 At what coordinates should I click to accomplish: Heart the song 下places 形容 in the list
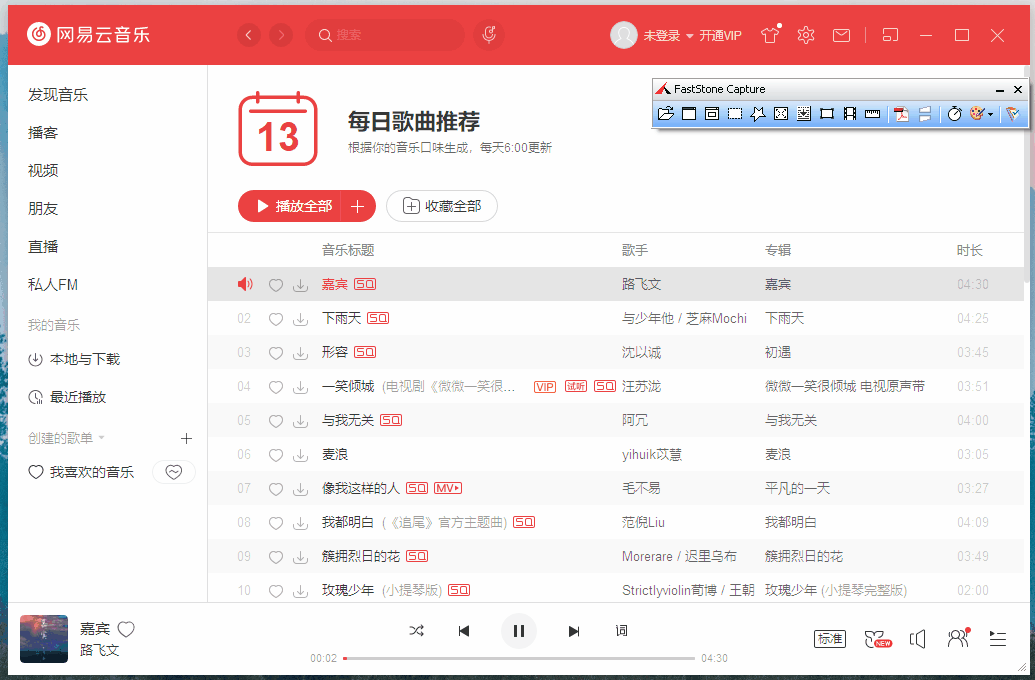pyautogui.click(x=276, y=352)
